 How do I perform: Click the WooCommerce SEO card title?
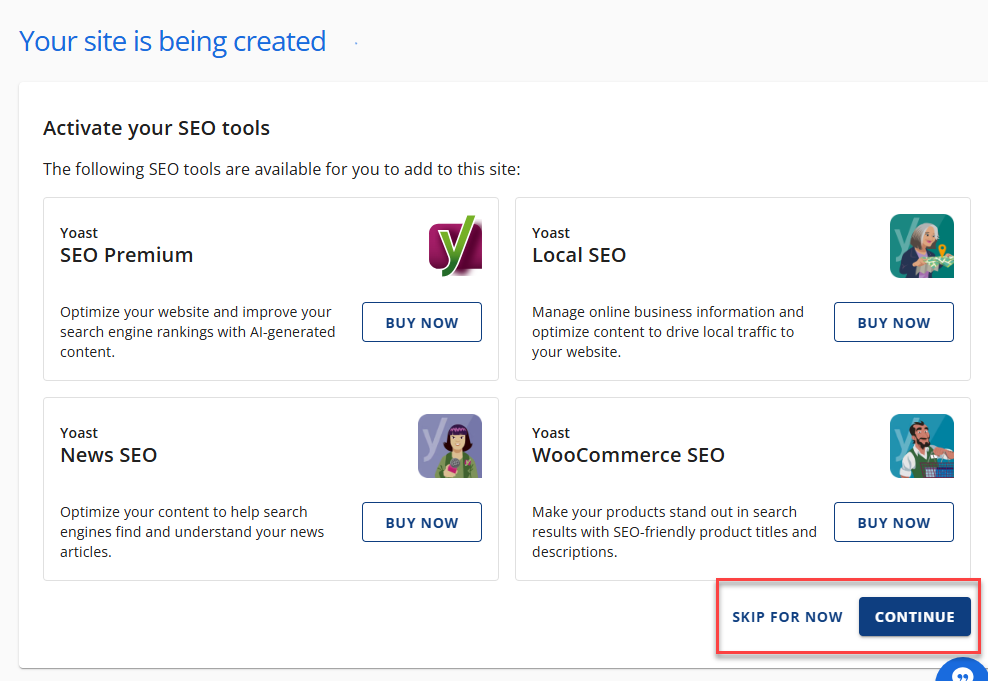pos(628,455)
